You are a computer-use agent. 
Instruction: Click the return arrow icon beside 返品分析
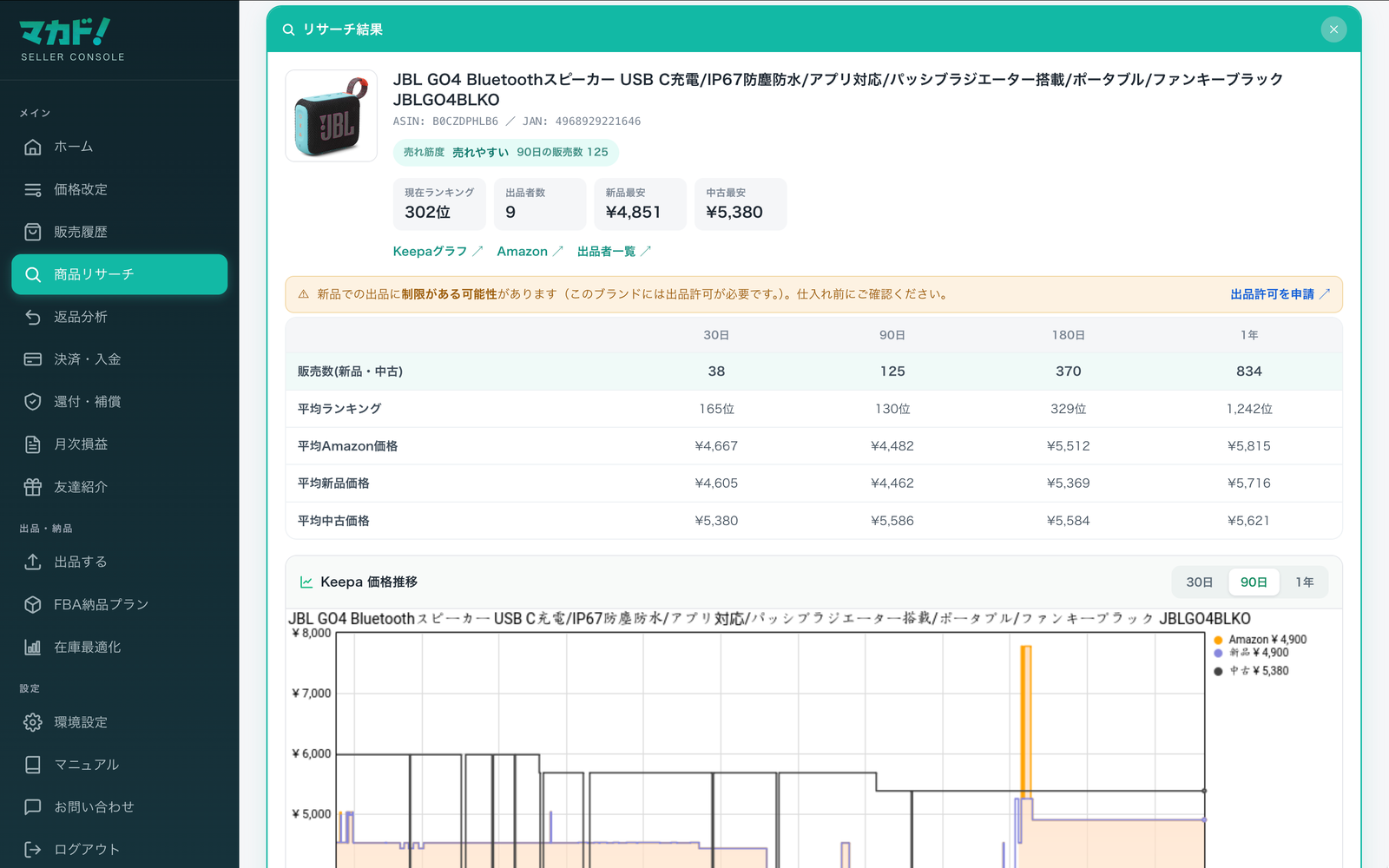(33, 317)
